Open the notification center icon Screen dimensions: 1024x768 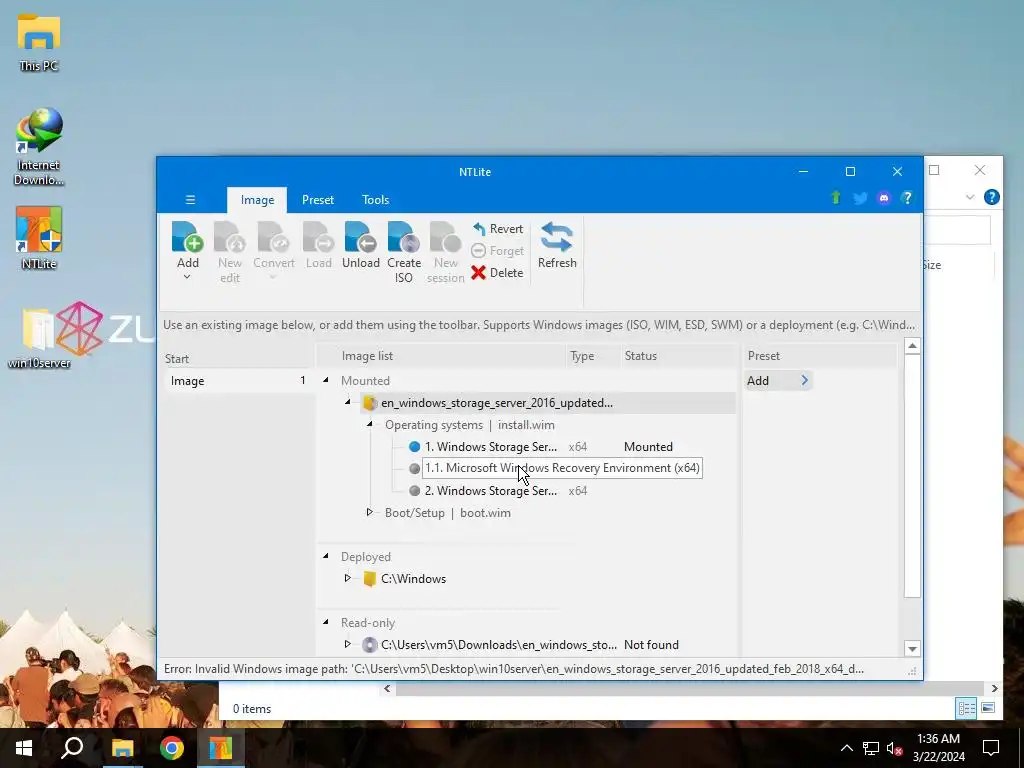point(991,748)
